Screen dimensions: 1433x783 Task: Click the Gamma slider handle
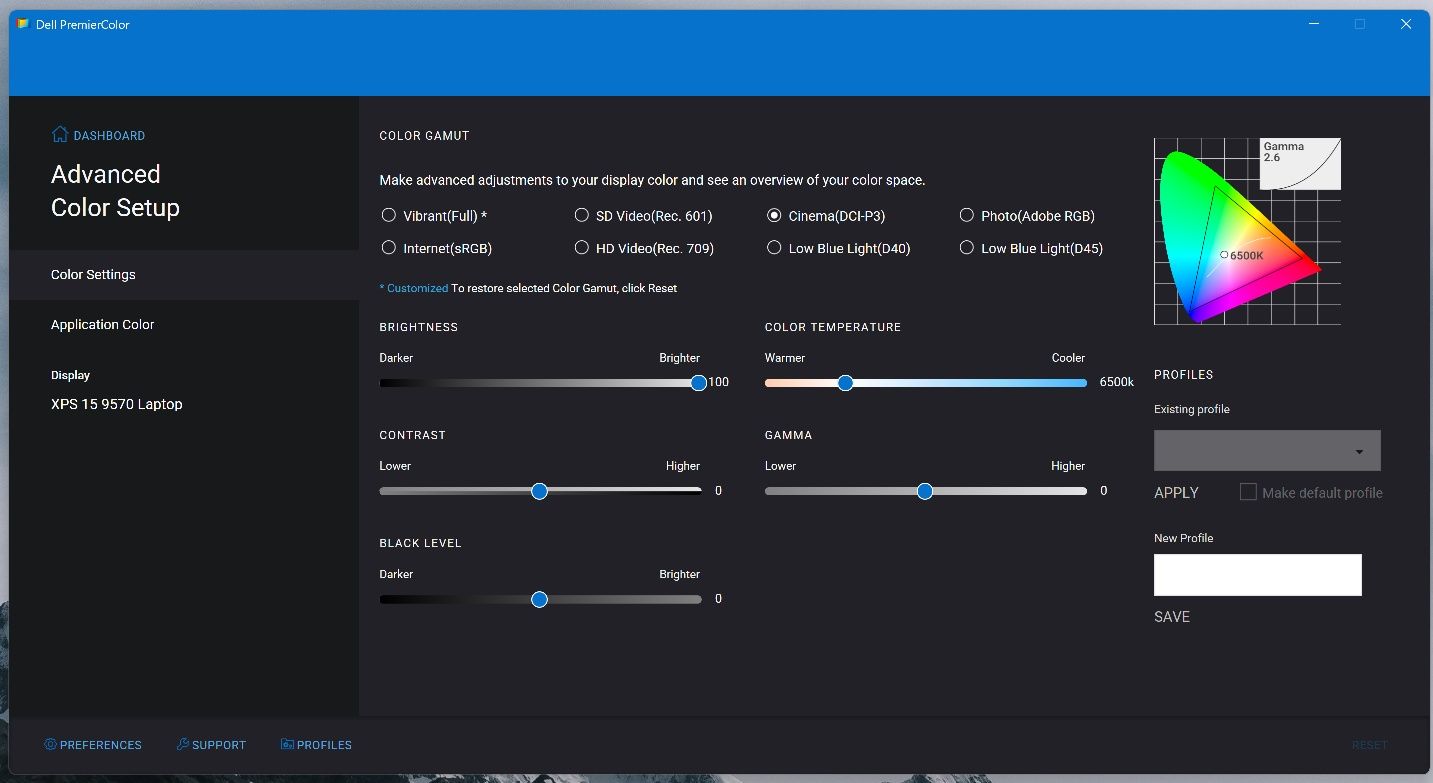925,491
